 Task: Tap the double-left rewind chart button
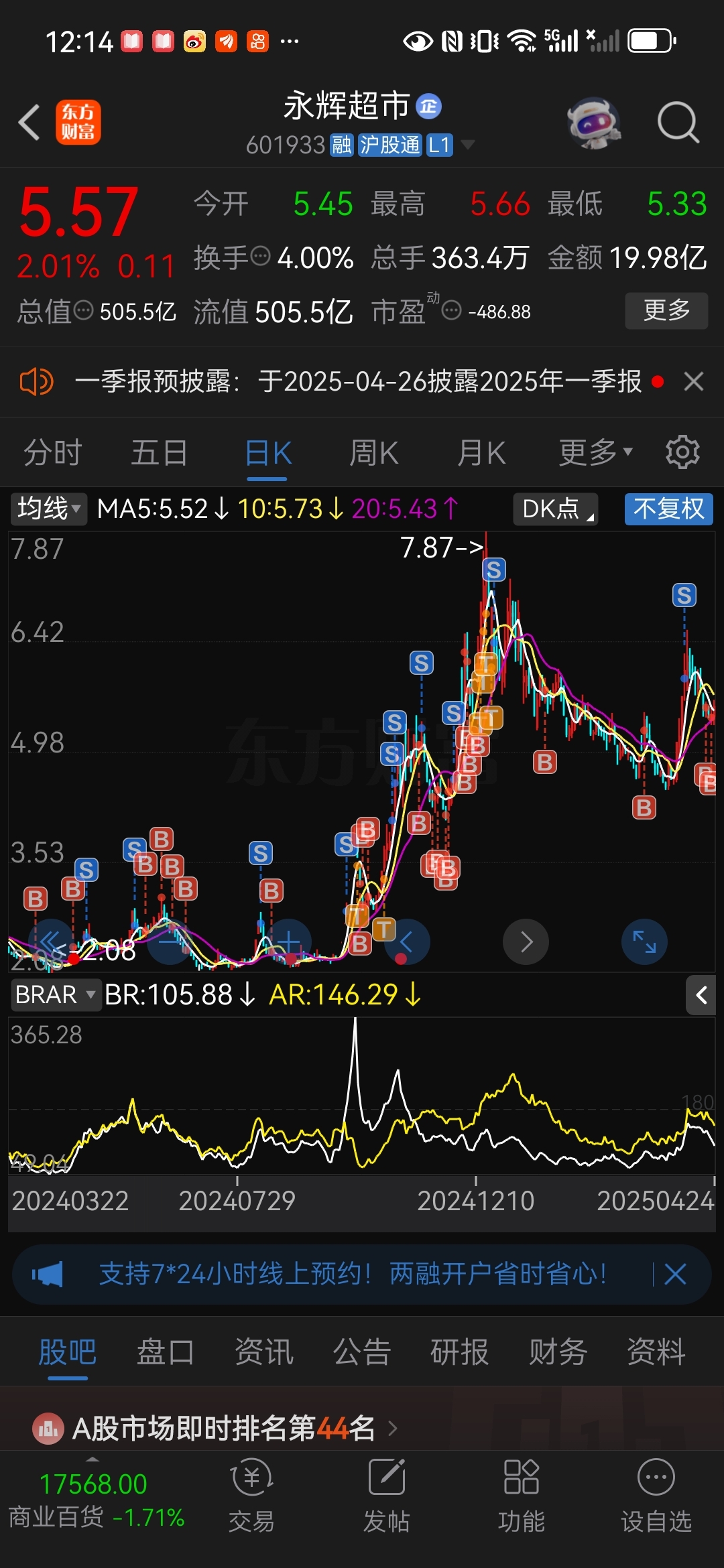pyautogui.click(x=51, y=941)
